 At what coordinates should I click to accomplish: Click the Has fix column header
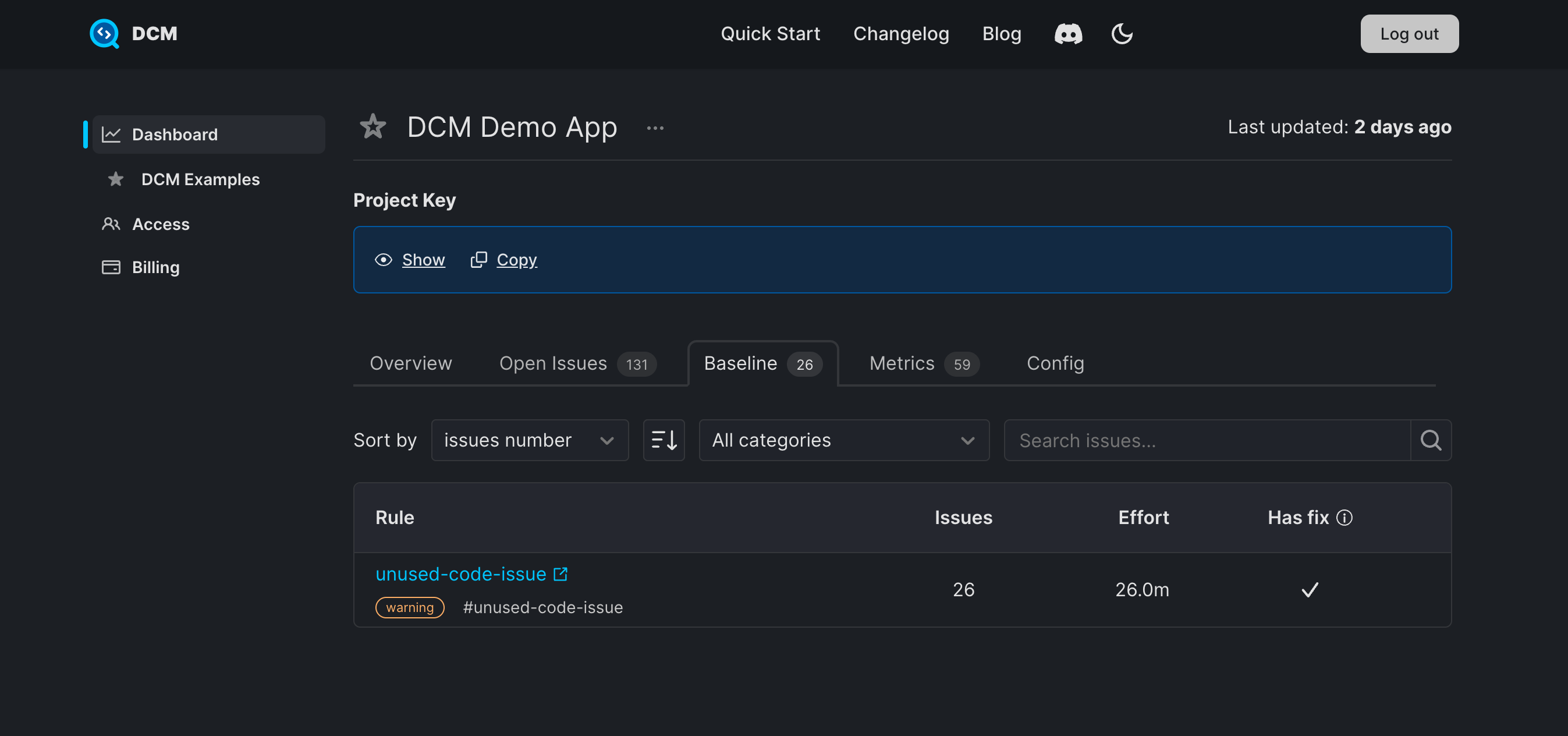[1298, 518]
